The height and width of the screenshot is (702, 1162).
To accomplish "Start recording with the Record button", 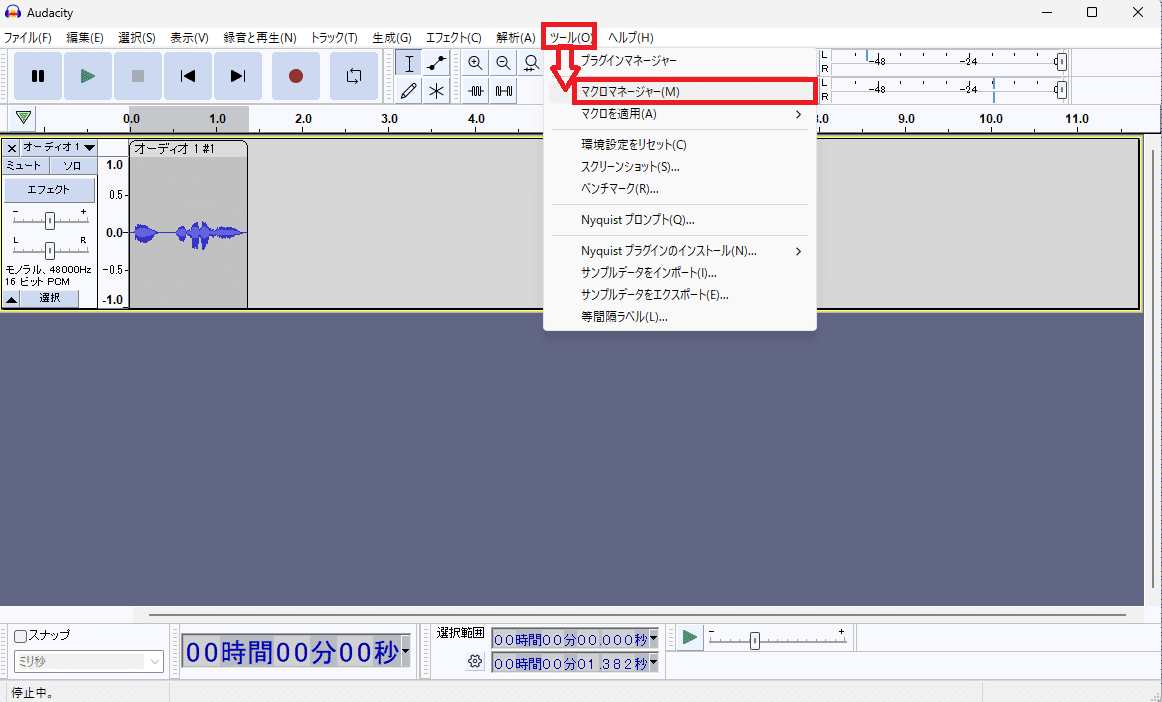I will point(296,76).
